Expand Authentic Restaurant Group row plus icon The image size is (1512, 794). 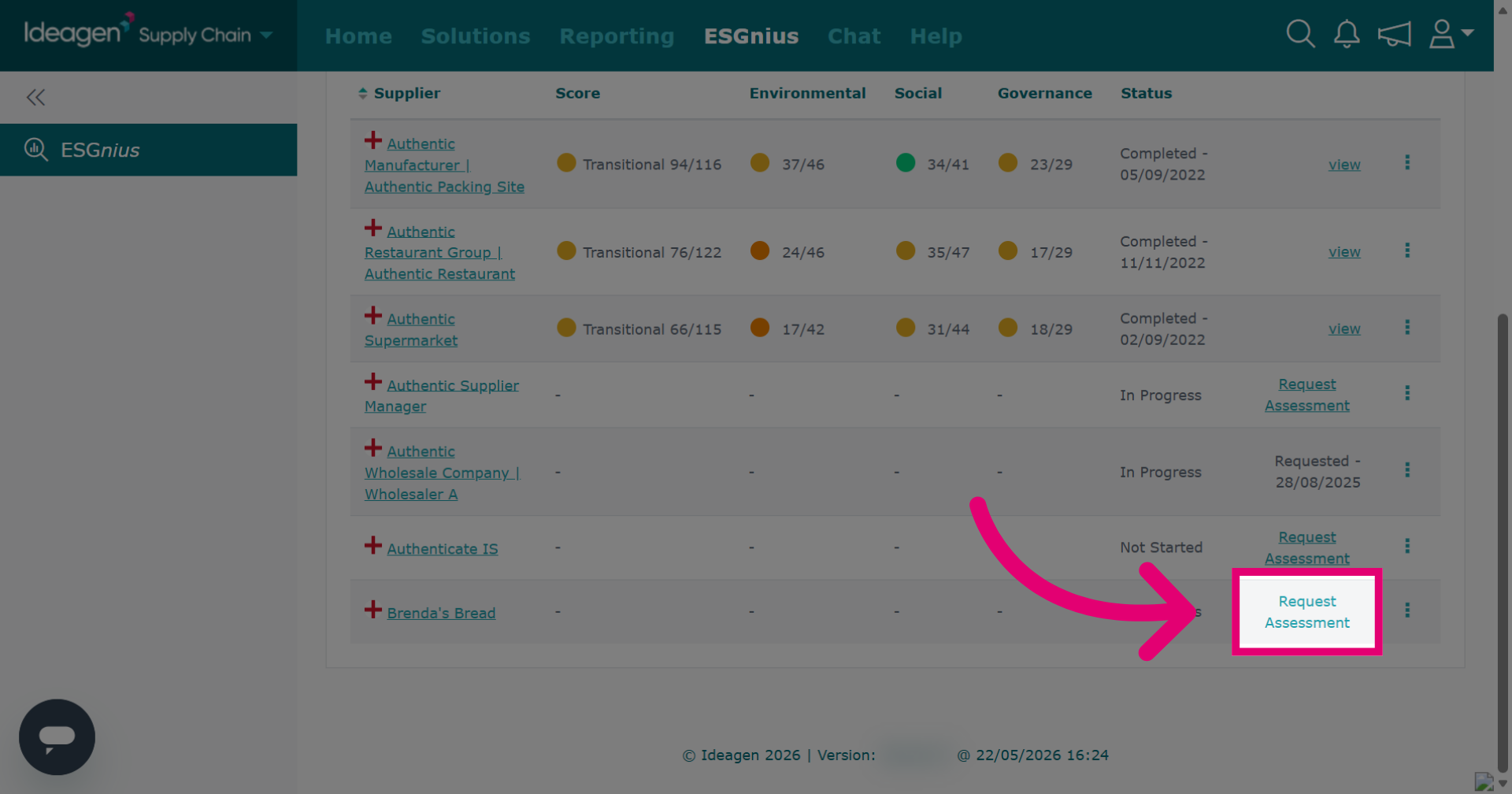point(373,228)
